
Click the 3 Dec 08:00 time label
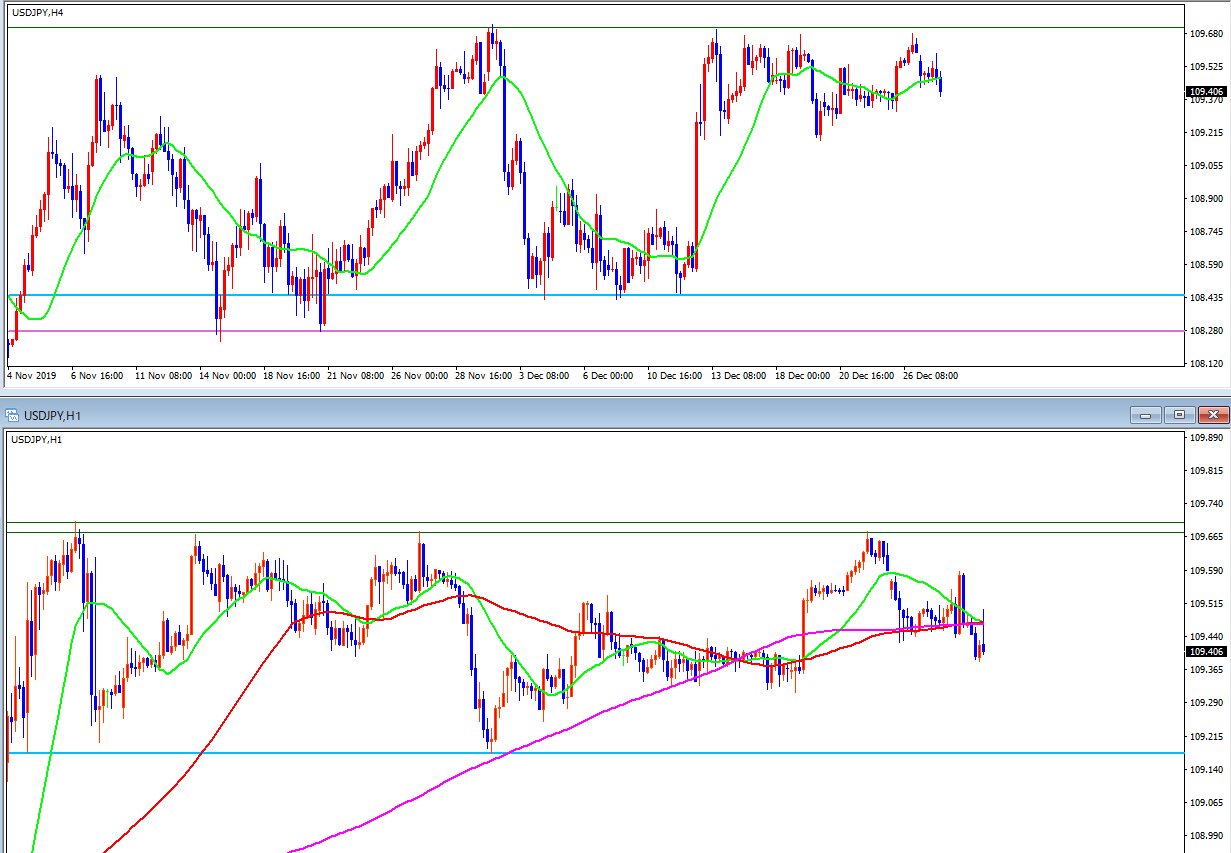click(x=545, y=376)
